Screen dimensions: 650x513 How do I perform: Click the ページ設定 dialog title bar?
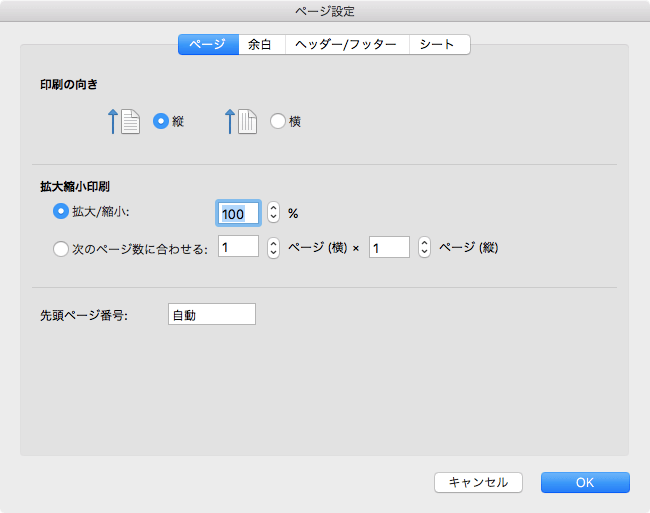[325, 12]
